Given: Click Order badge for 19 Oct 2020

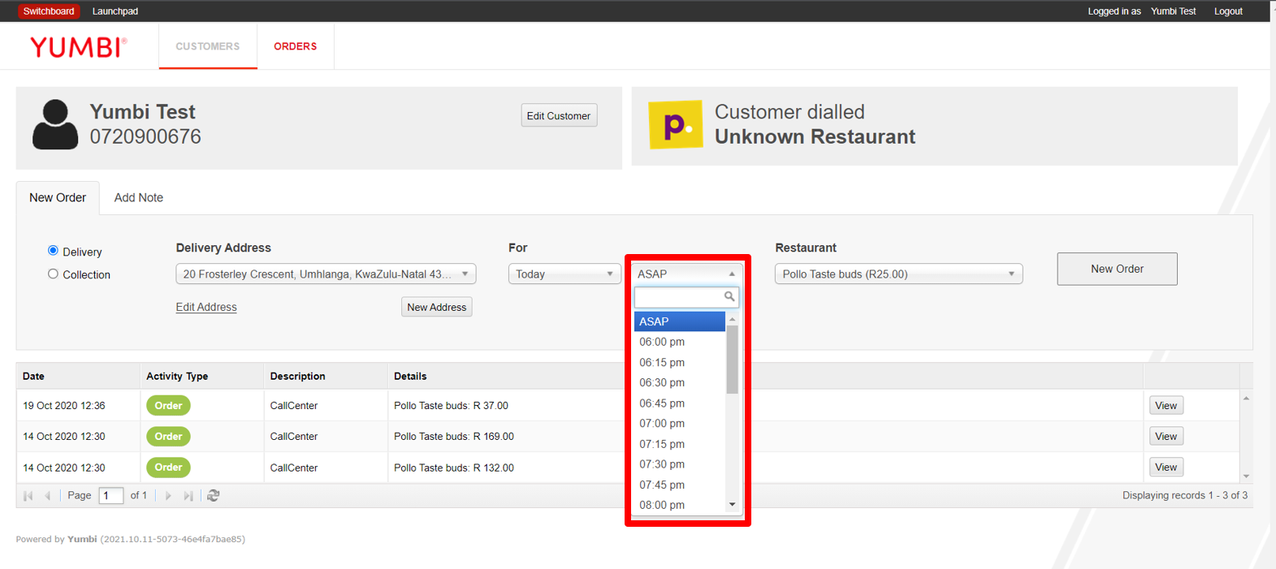Looking at the screenshot, I should 168,405.
